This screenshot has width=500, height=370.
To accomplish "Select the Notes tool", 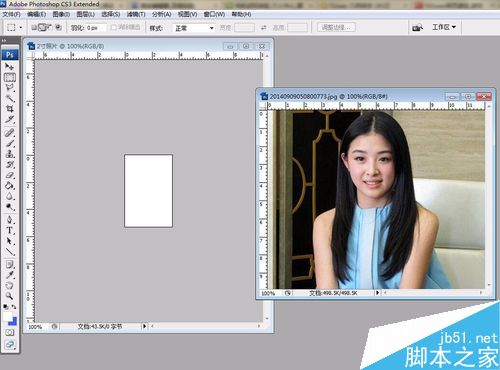I will coord(9,265).
